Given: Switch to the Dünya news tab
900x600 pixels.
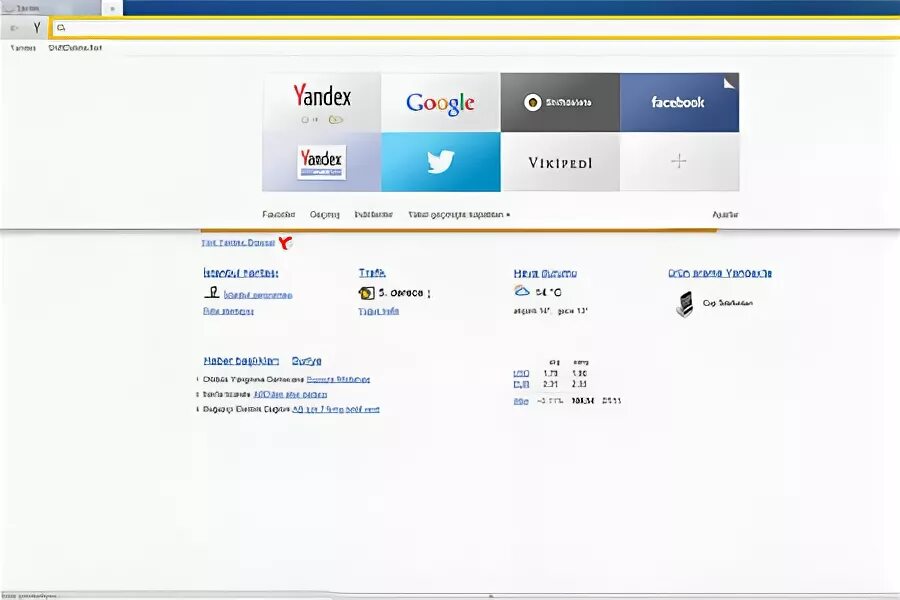Looking at the screenshot, I should coord(307,361).
